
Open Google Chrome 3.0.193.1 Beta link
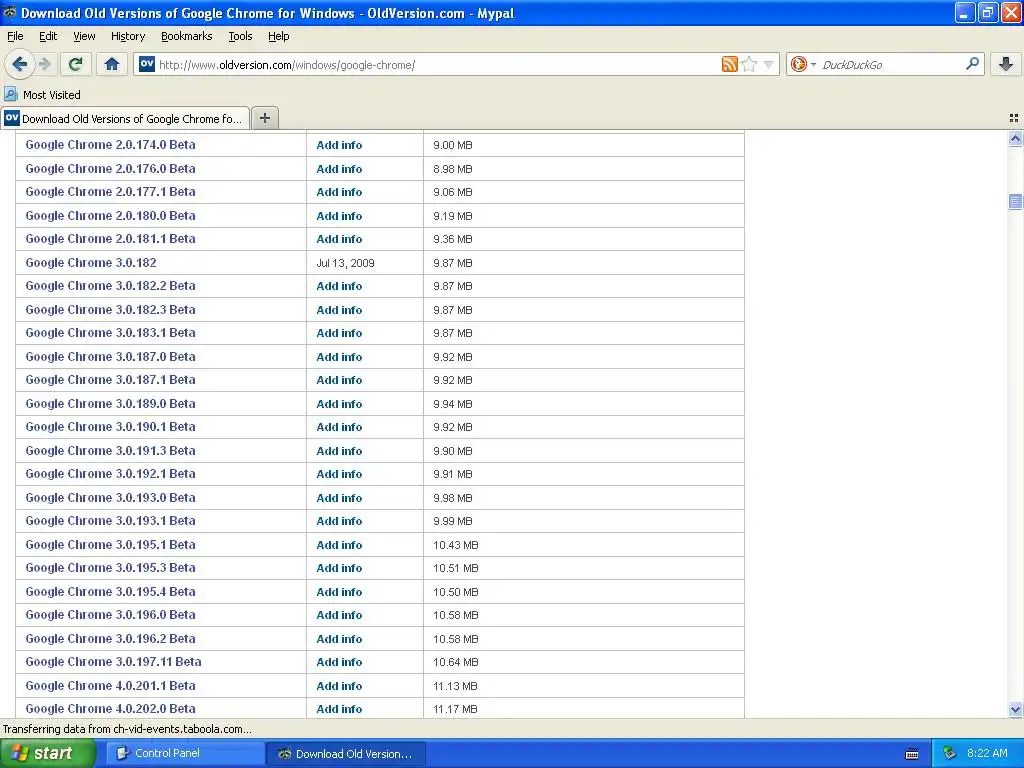(110, 521)
